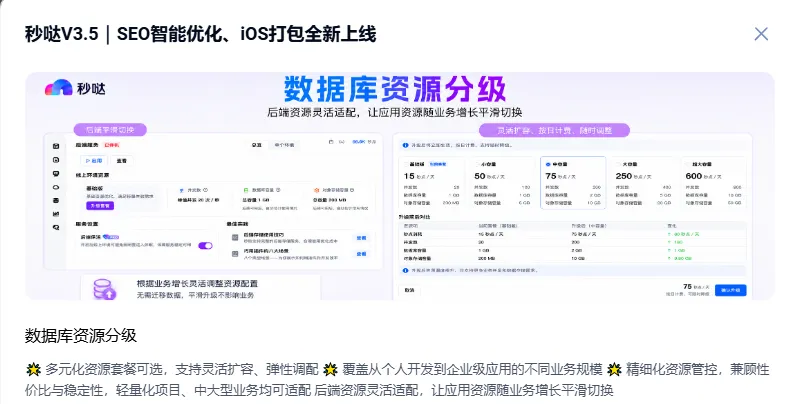Select the 50 秒点/天 plan card in banner
Viewport: 794px width, 404px height.
pyautogui.click(x=502, y=183)
